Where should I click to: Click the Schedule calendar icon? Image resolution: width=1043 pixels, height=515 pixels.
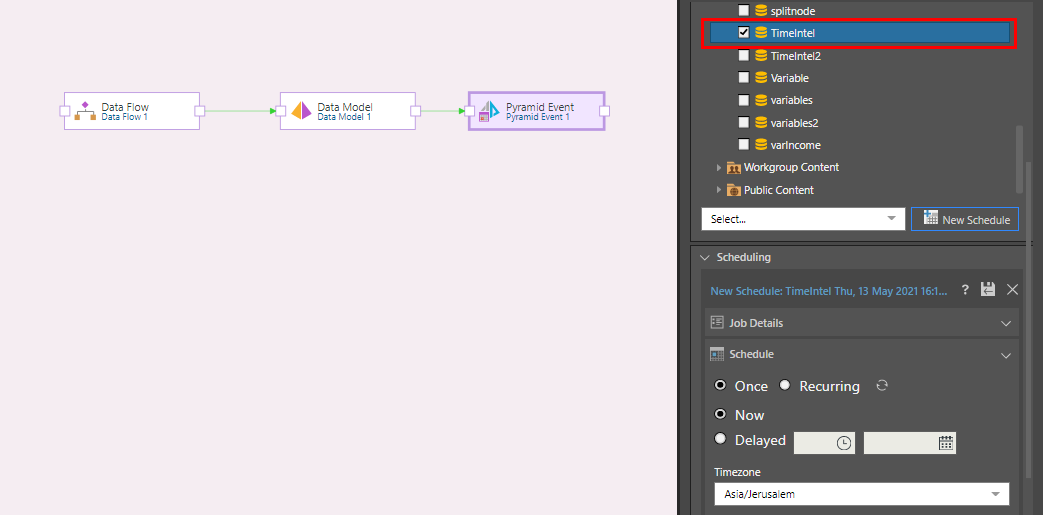coord(716,354)
